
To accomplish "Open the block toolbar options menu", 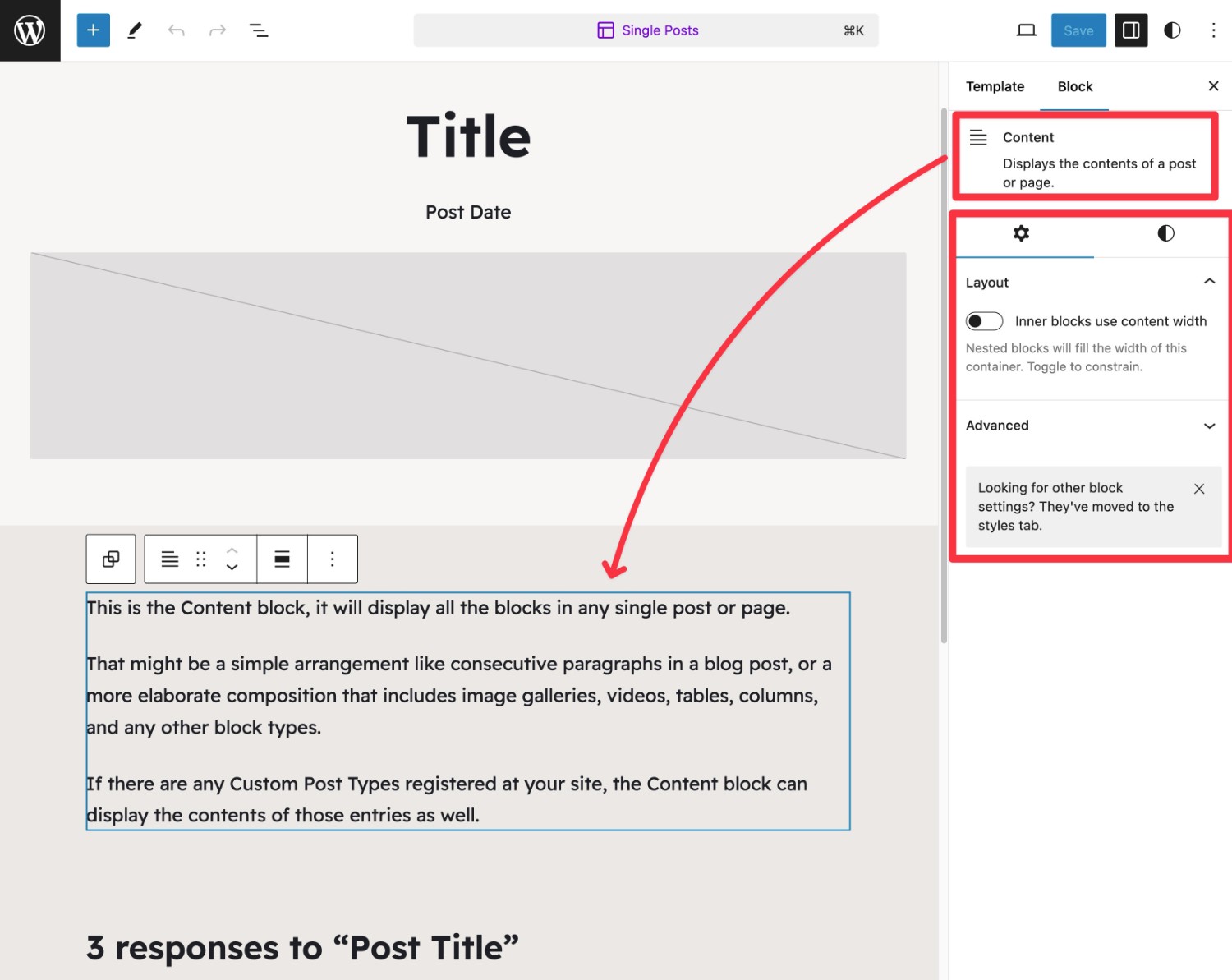I will (332, 559).
